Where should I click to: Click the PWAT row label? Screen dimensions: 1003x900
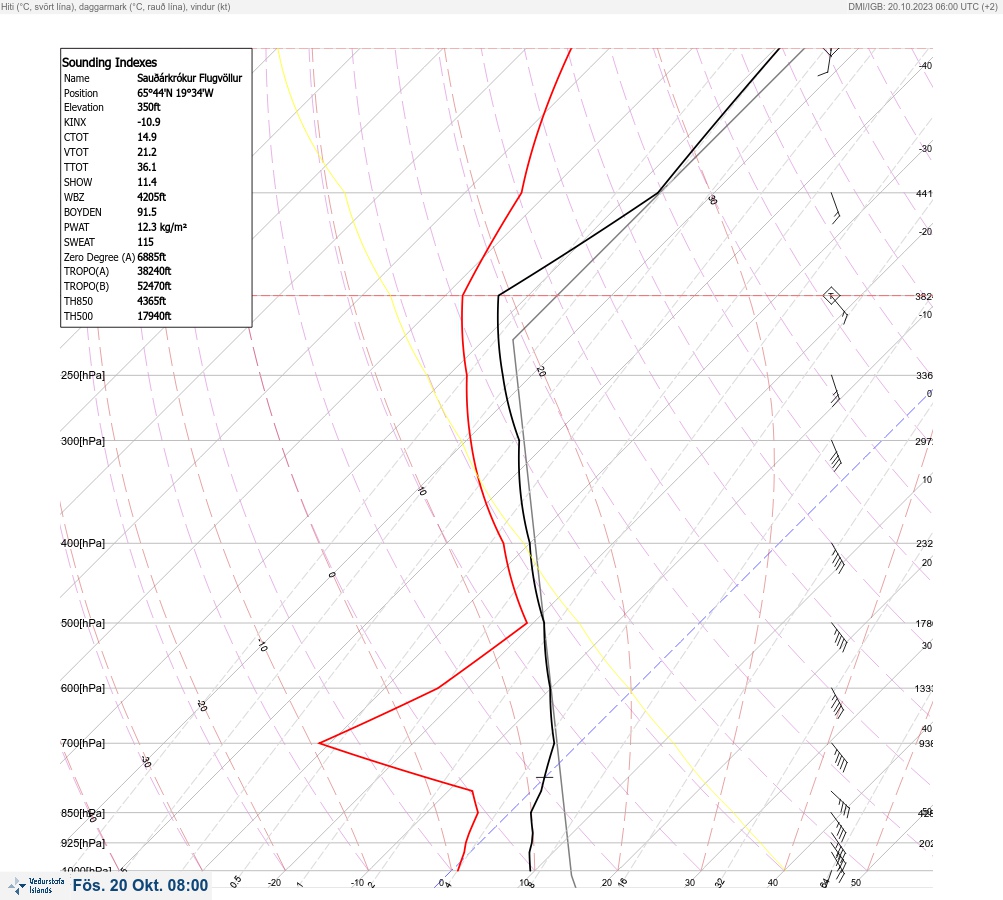(76, 227)
